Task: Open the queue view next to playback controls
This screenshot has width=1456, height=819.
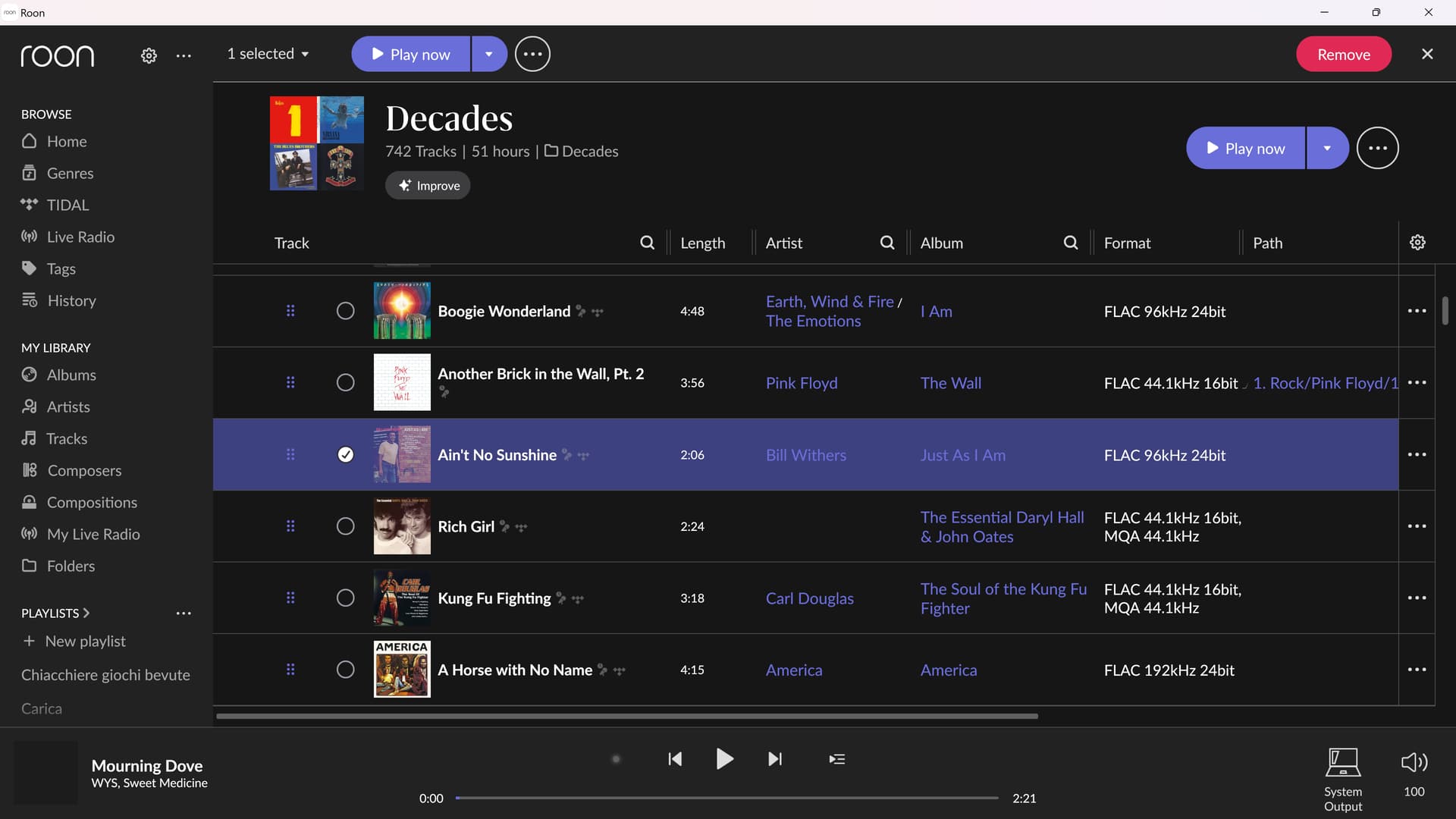Action: pos(836,758)
